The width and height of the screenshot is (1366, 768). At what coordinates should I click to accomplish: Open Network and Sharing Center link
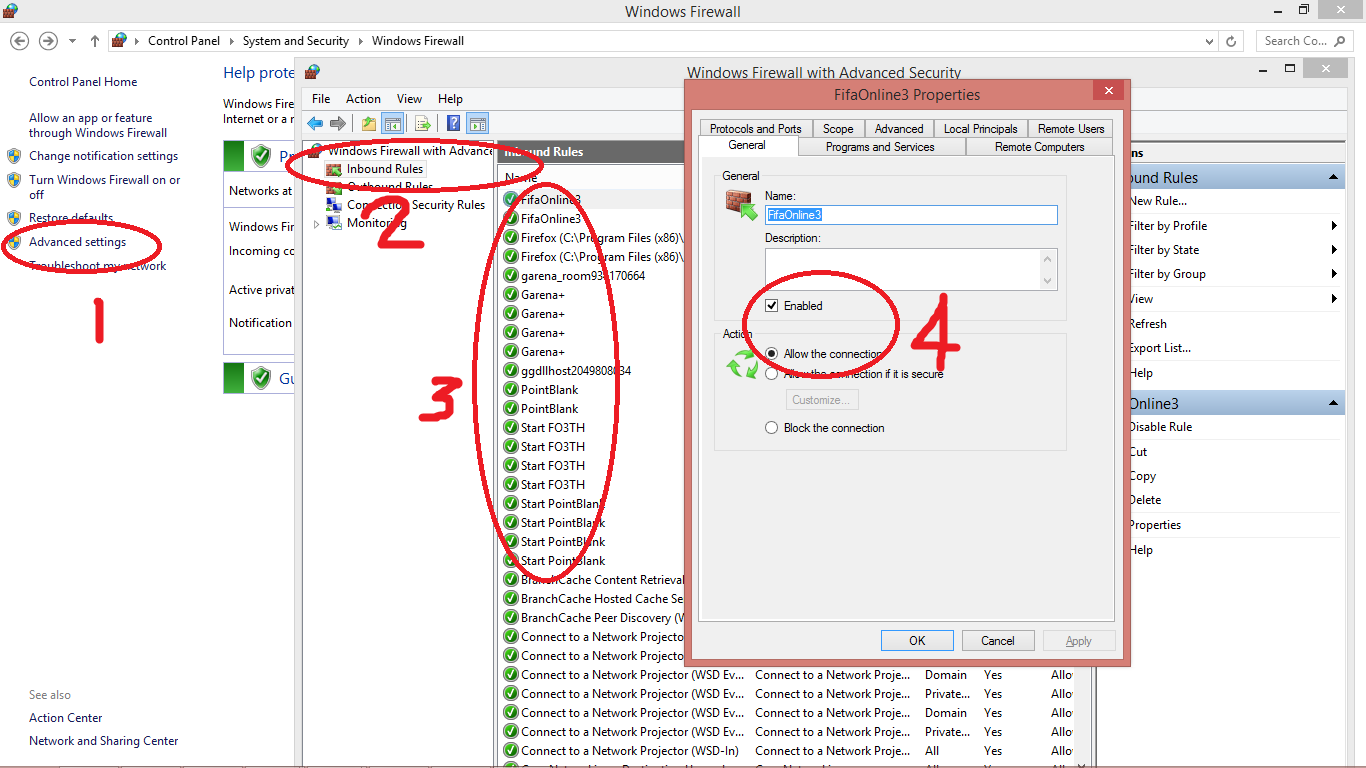click(103, 741)
